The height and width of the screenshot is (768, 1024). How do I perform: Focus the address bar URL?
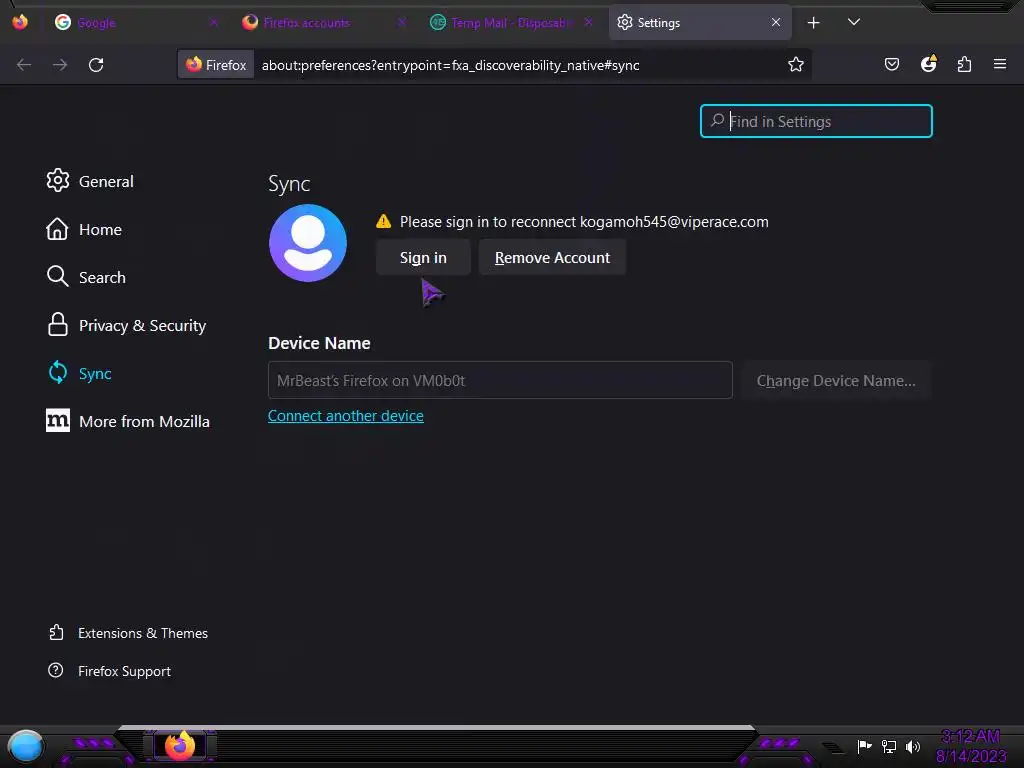451,65
